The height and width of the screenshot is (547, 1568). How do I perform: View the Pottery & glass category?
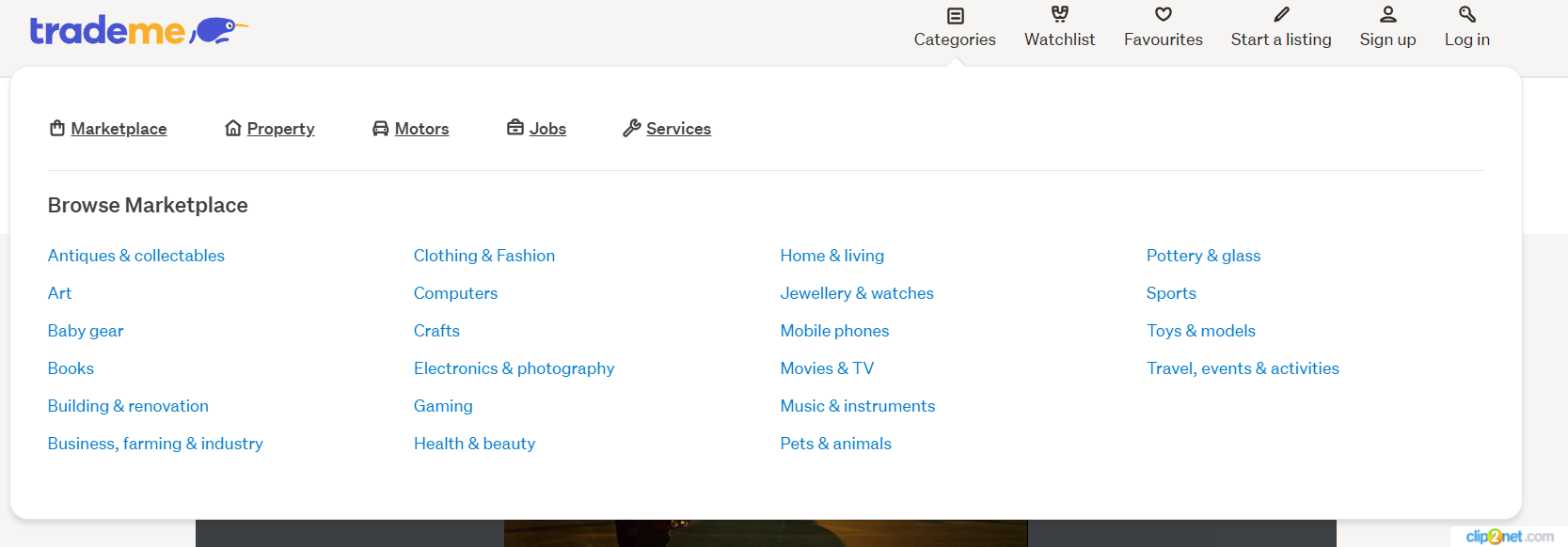tap(1203, 256)
